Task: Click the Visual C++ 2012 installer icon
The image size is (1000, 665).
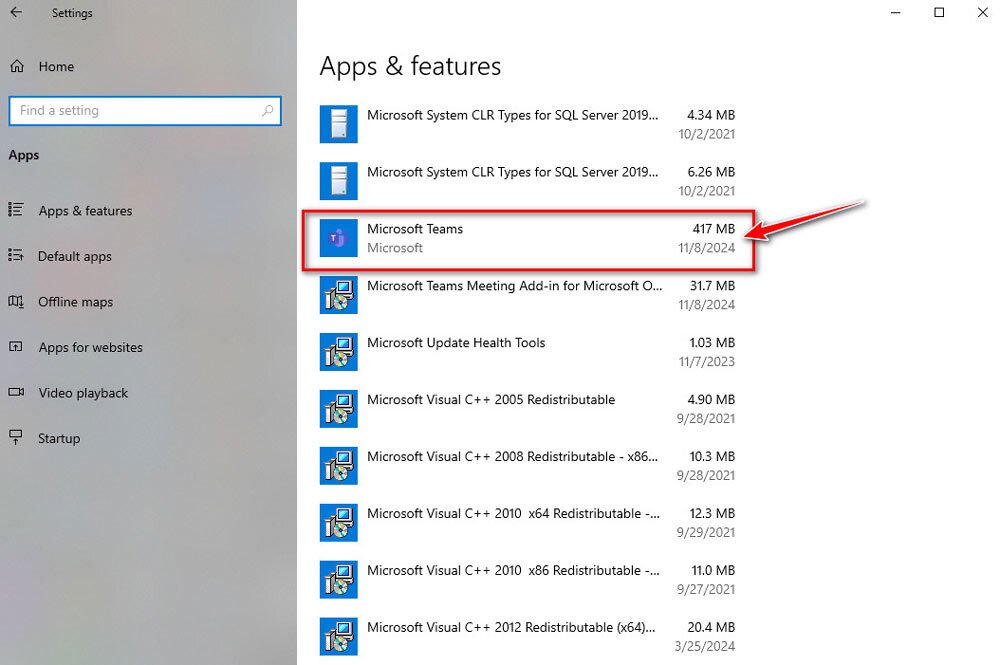Action: pyautogui.click(x=339, y=636)
